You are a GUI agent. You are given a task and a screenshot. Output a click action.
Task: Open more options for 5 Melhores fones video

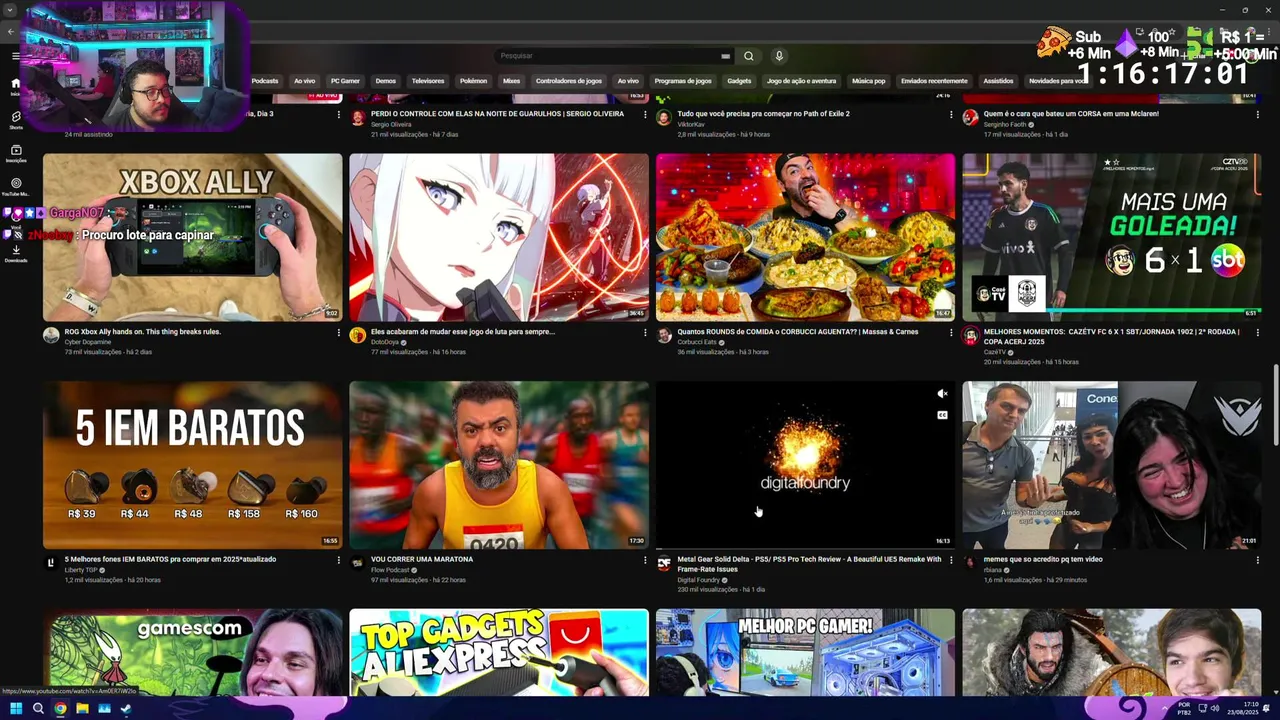coord(338,560)
